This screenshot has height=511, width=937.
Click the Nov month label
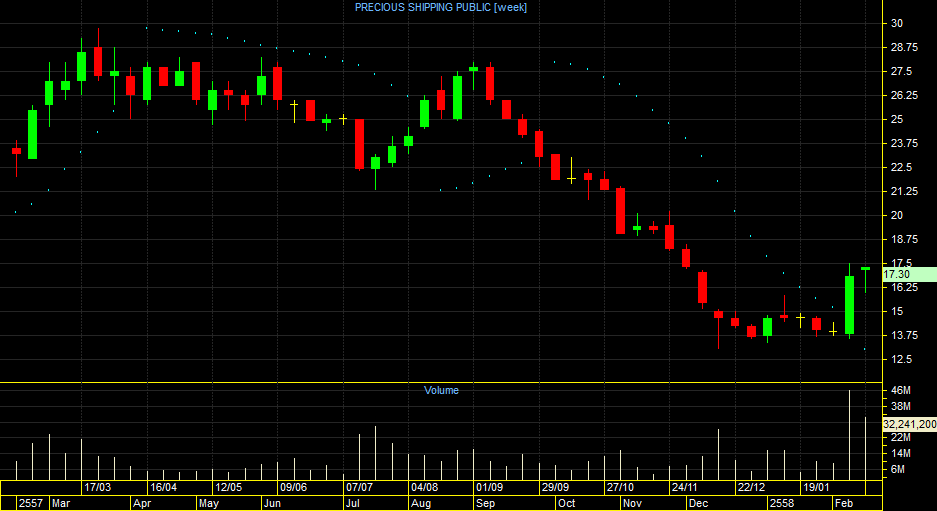click(632, 503)
